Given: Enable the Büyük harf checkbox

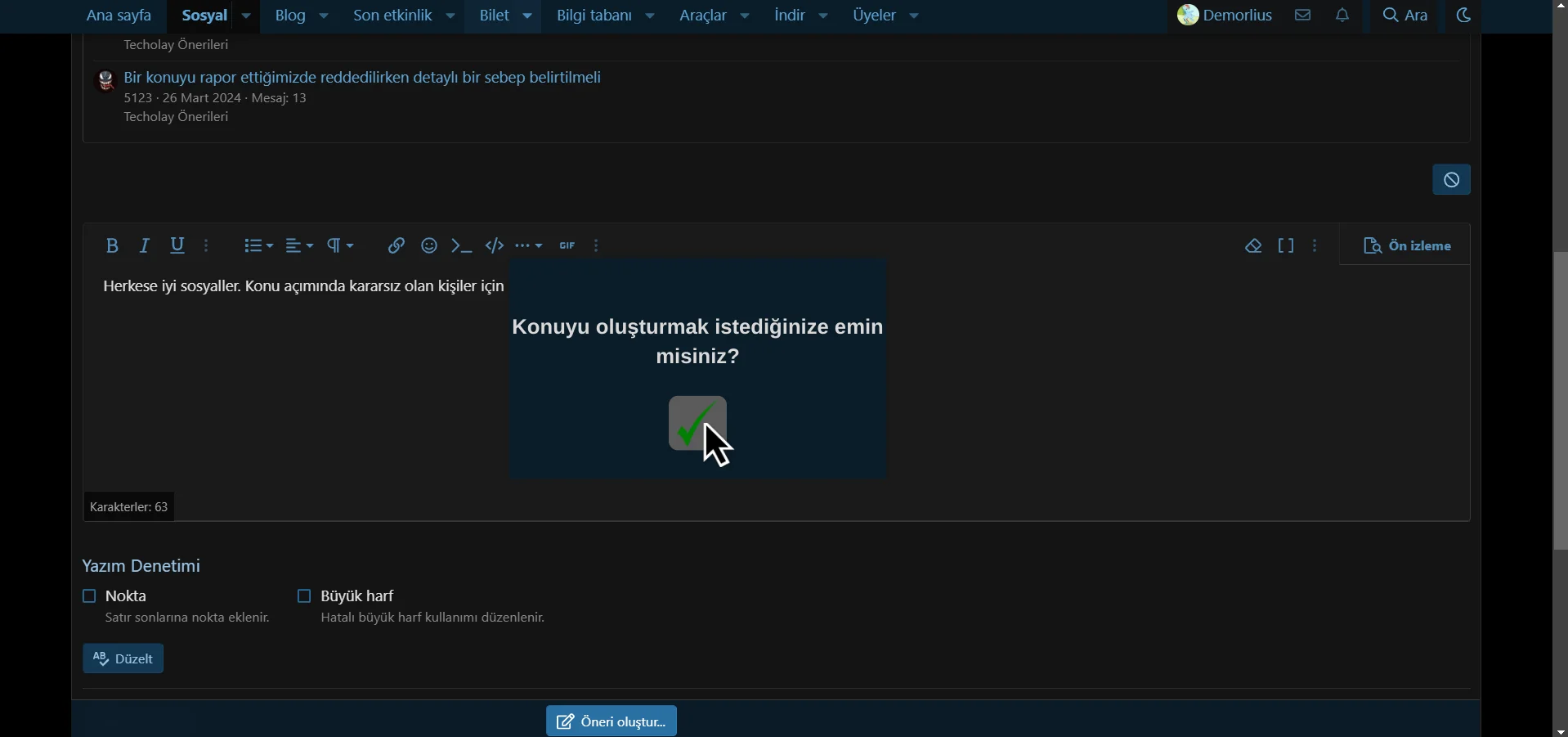Looking at the screenshot, I should pos(304,597).
